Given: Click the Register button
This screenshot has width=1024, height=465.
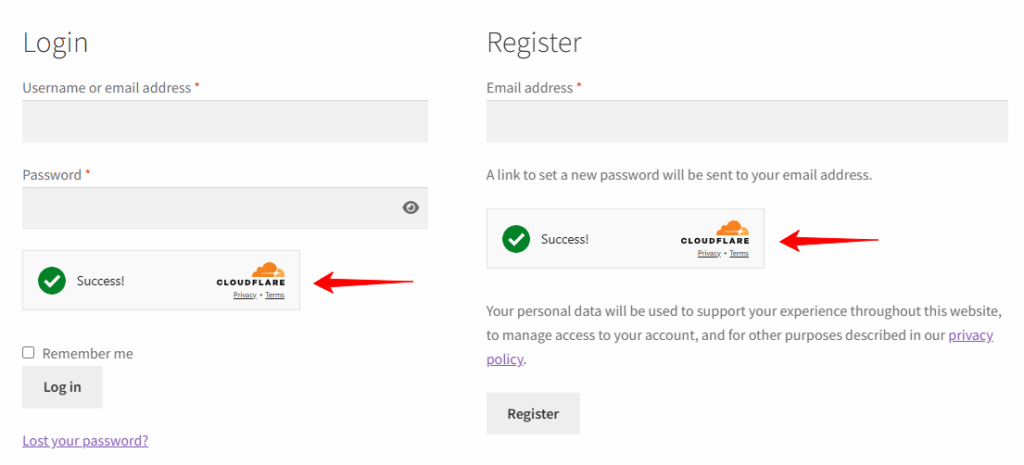Looking at the screenshot, I should (533, 413).
